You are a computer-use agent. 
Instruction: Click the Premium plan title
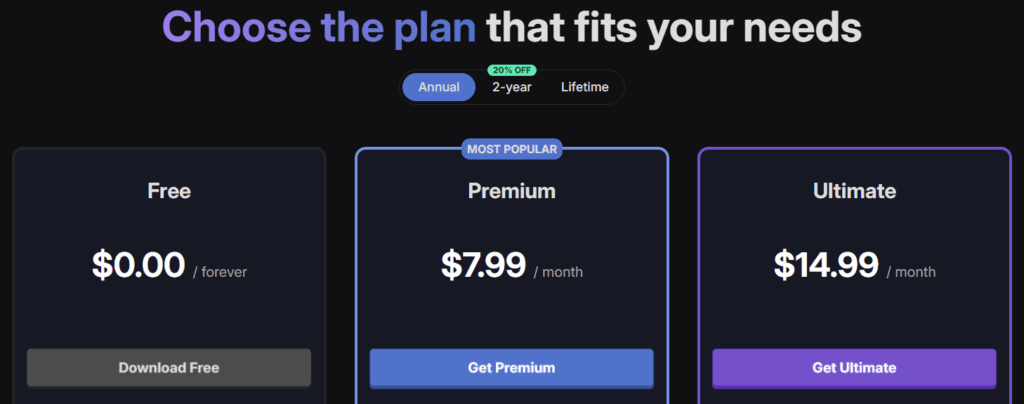tap(511, 190)
